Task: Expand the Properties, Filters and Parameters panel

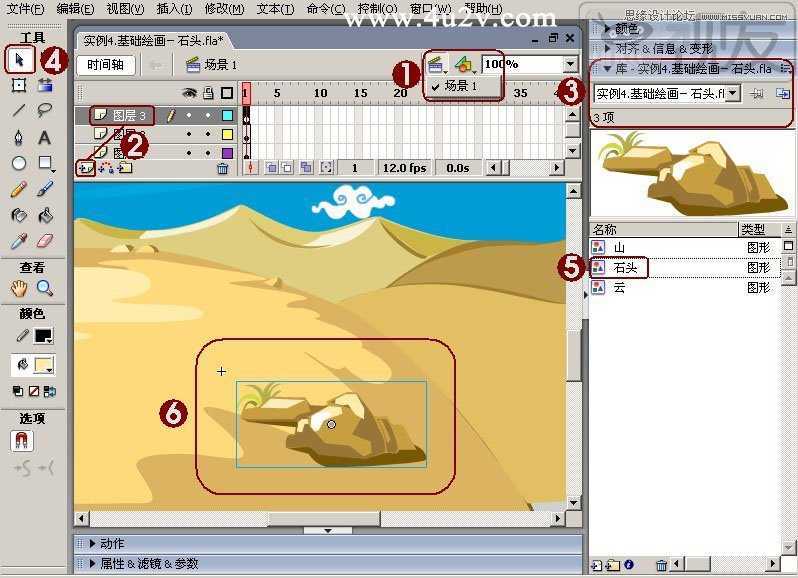Action: (x=92, y=563)
